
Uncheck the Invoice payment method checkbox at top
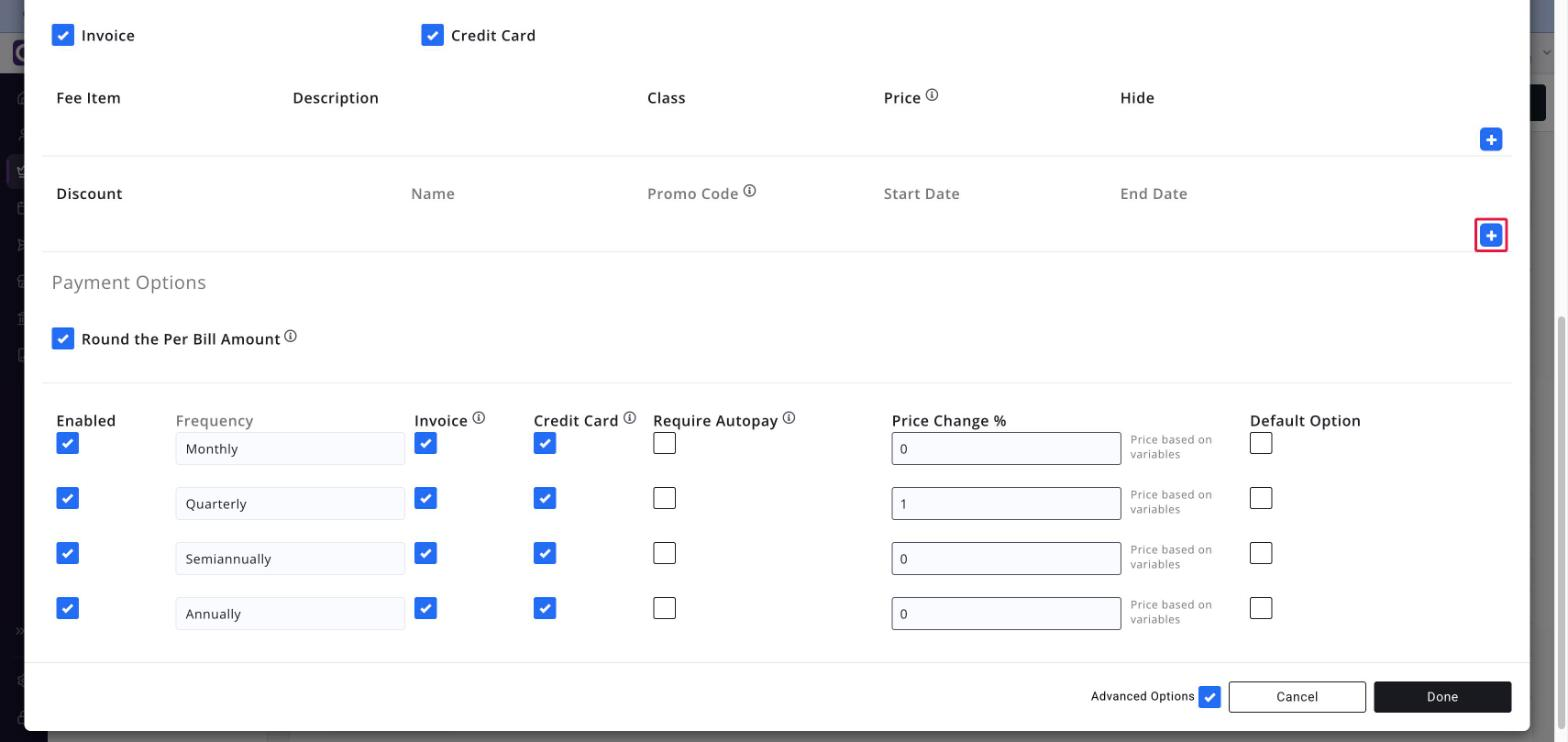63,35
